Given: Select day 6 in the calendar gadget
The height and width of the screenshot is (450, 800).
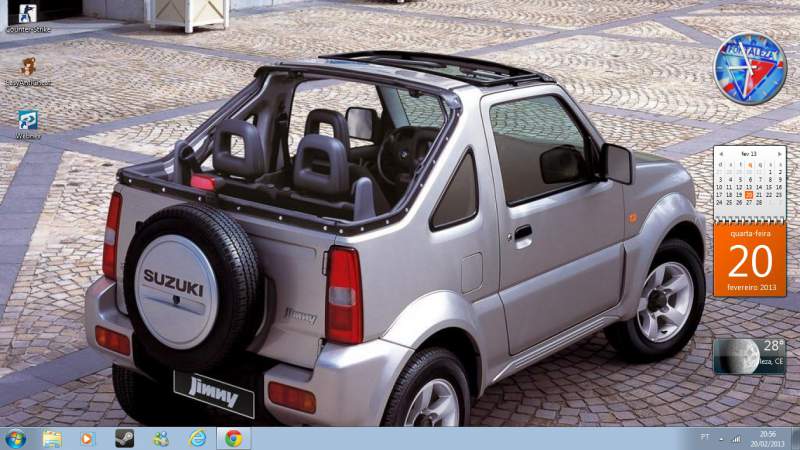Looking at the screenshot, I should tap(750, 180).
